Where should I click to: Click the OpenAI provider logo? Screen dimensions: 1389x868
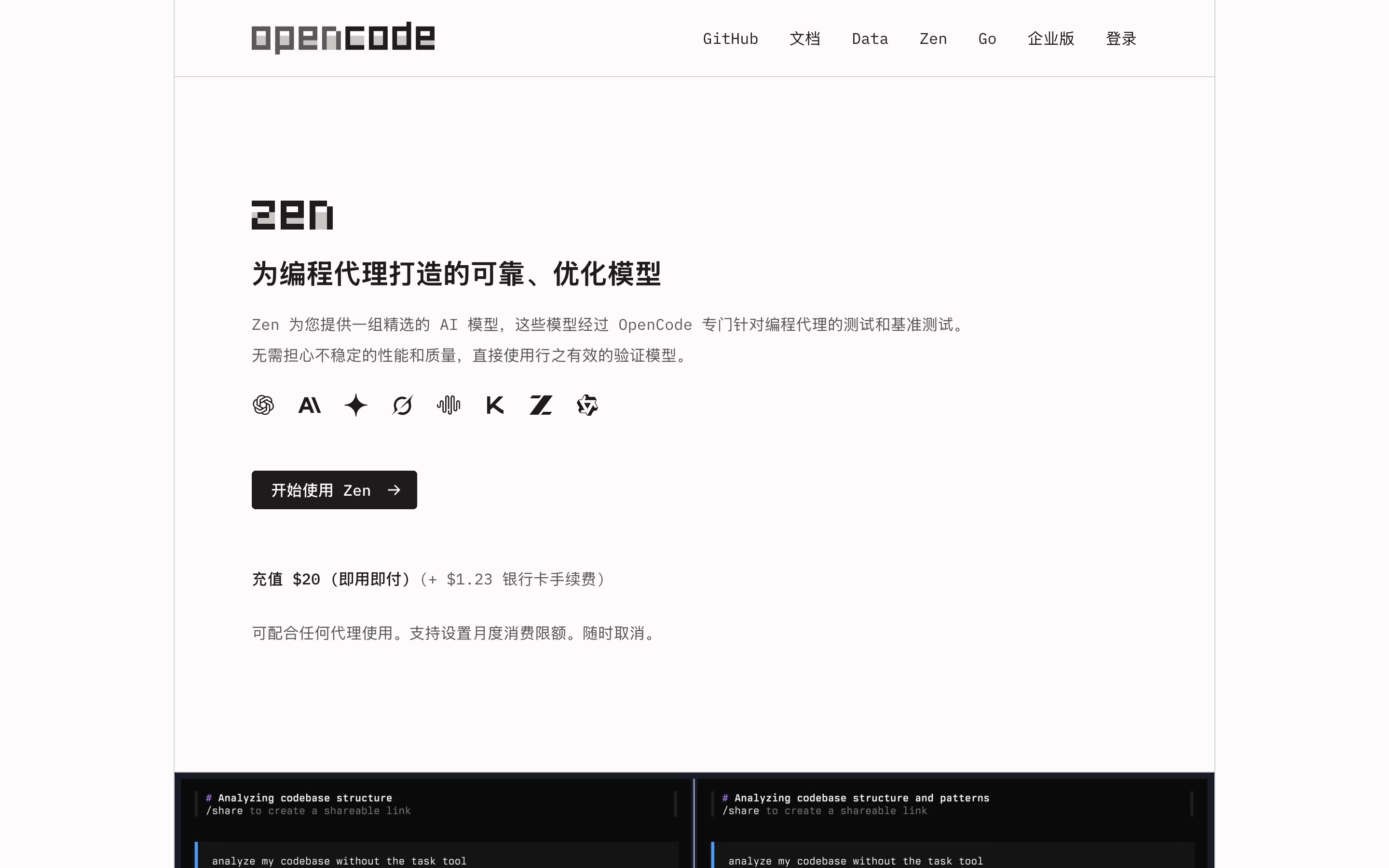(263, 405)
